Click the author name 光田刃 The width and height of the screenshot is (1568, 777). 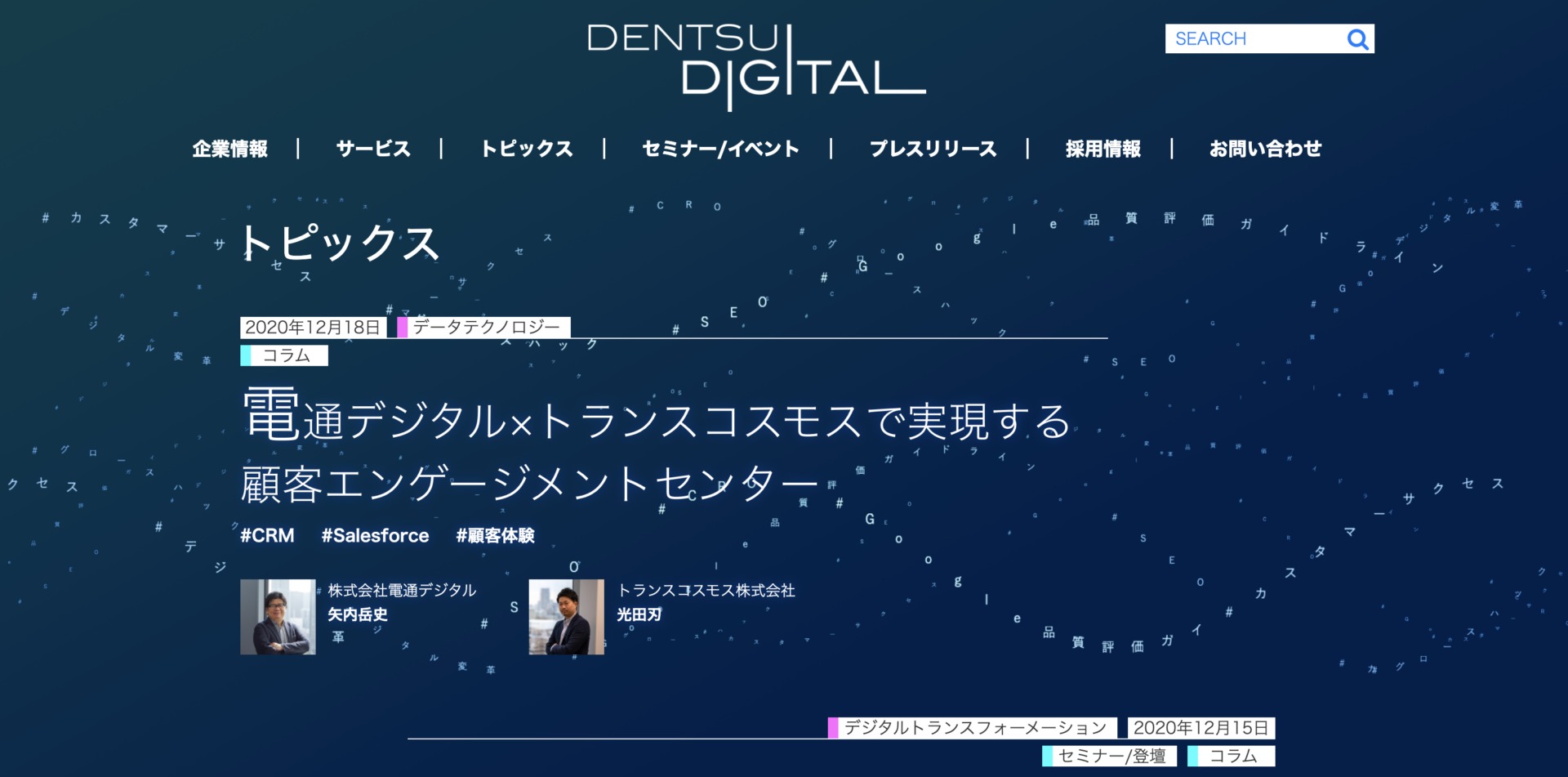pyautogui.click(x=639, y=614)
